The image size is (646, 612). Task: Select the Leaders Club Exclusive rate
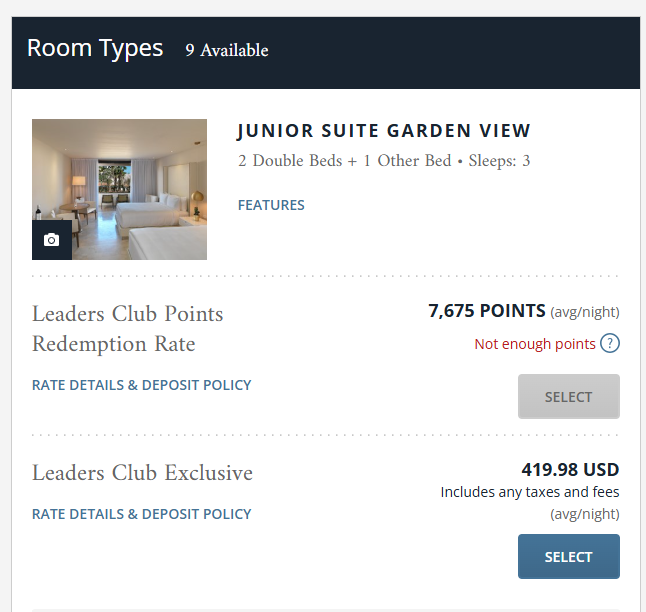[569, 556]
